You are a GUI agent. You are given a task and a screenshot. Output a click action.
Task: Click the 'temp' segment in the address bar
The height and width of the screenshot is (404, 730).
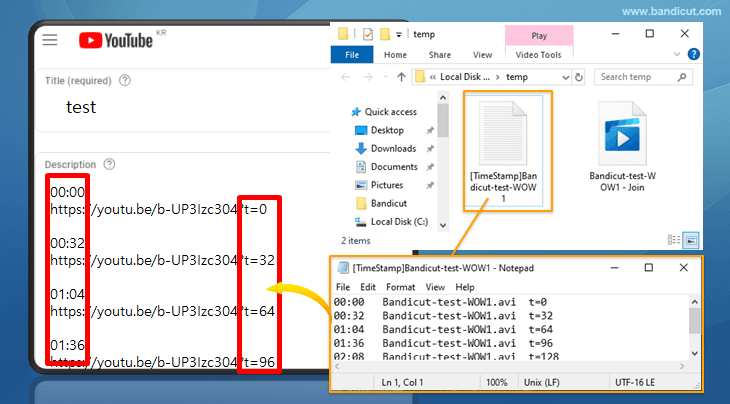(517, 77)
